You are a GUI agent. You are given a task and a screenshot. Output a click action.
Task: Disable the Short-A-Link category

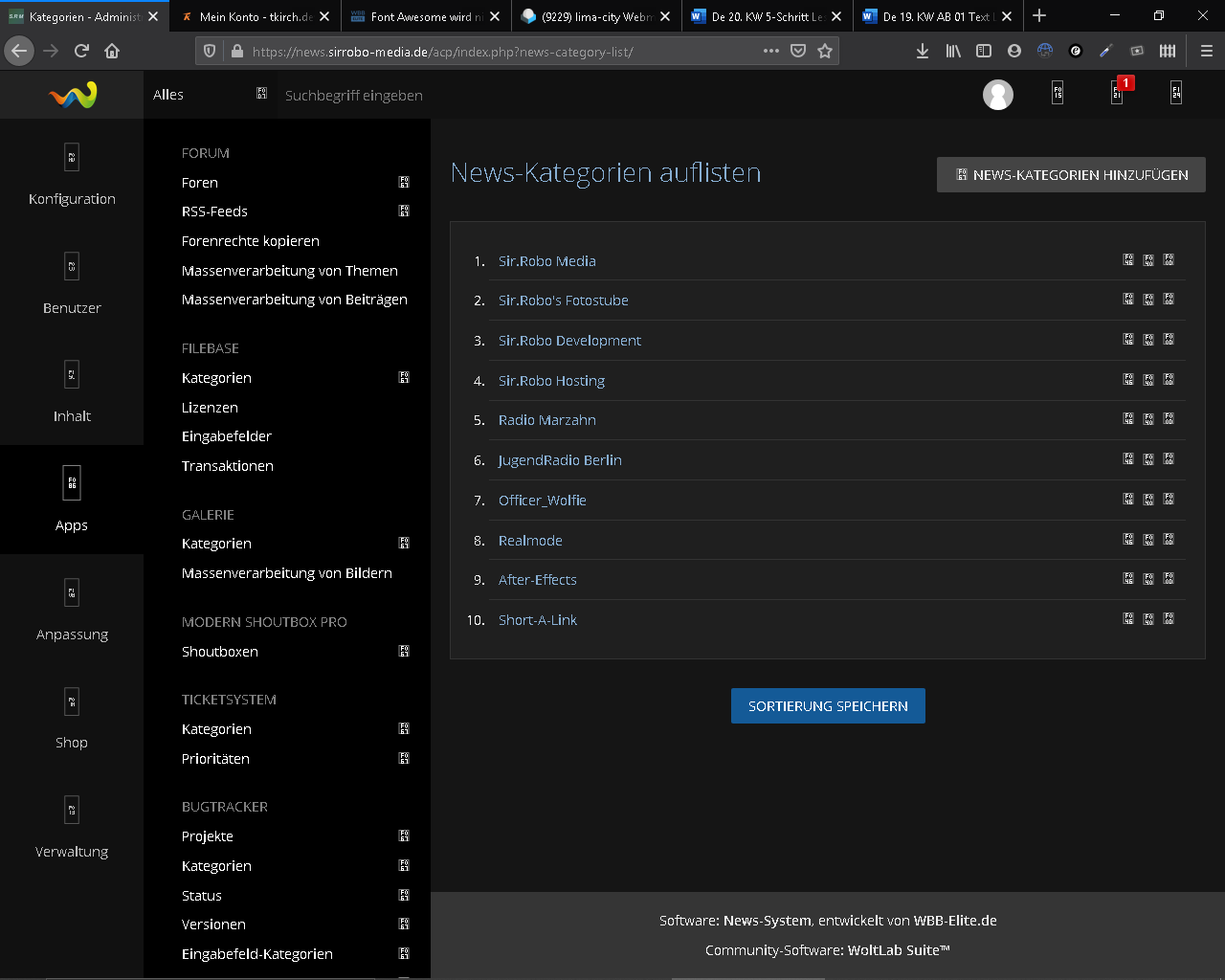[1128, 619]
